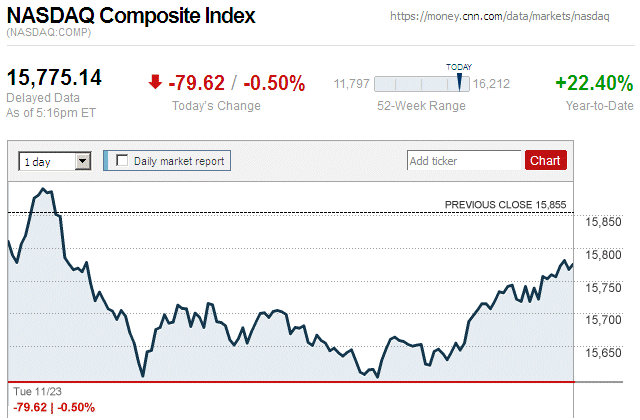Image resolution: width=640 pixels, height=420 pixels.
Task: Click the red down arrow icon
Action: 155,83
